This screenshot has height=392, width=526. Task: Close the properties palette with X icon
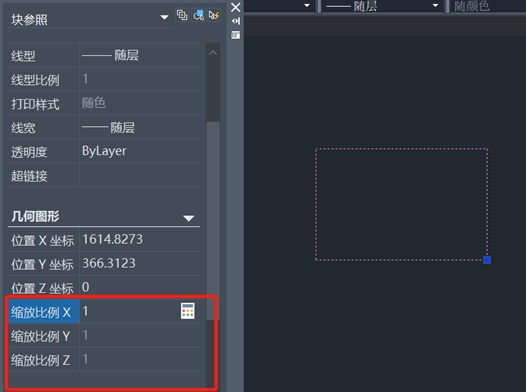[x=235, y=7]
